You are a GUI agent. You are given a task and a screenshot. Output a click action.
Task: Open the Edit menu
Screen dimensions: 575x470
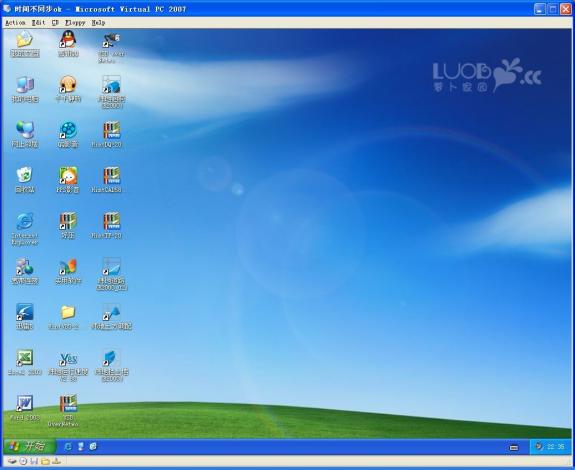39,23
